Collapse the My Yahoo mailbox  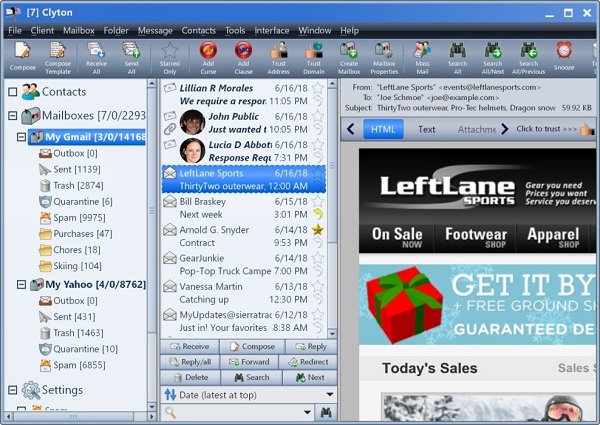(21, 284)
